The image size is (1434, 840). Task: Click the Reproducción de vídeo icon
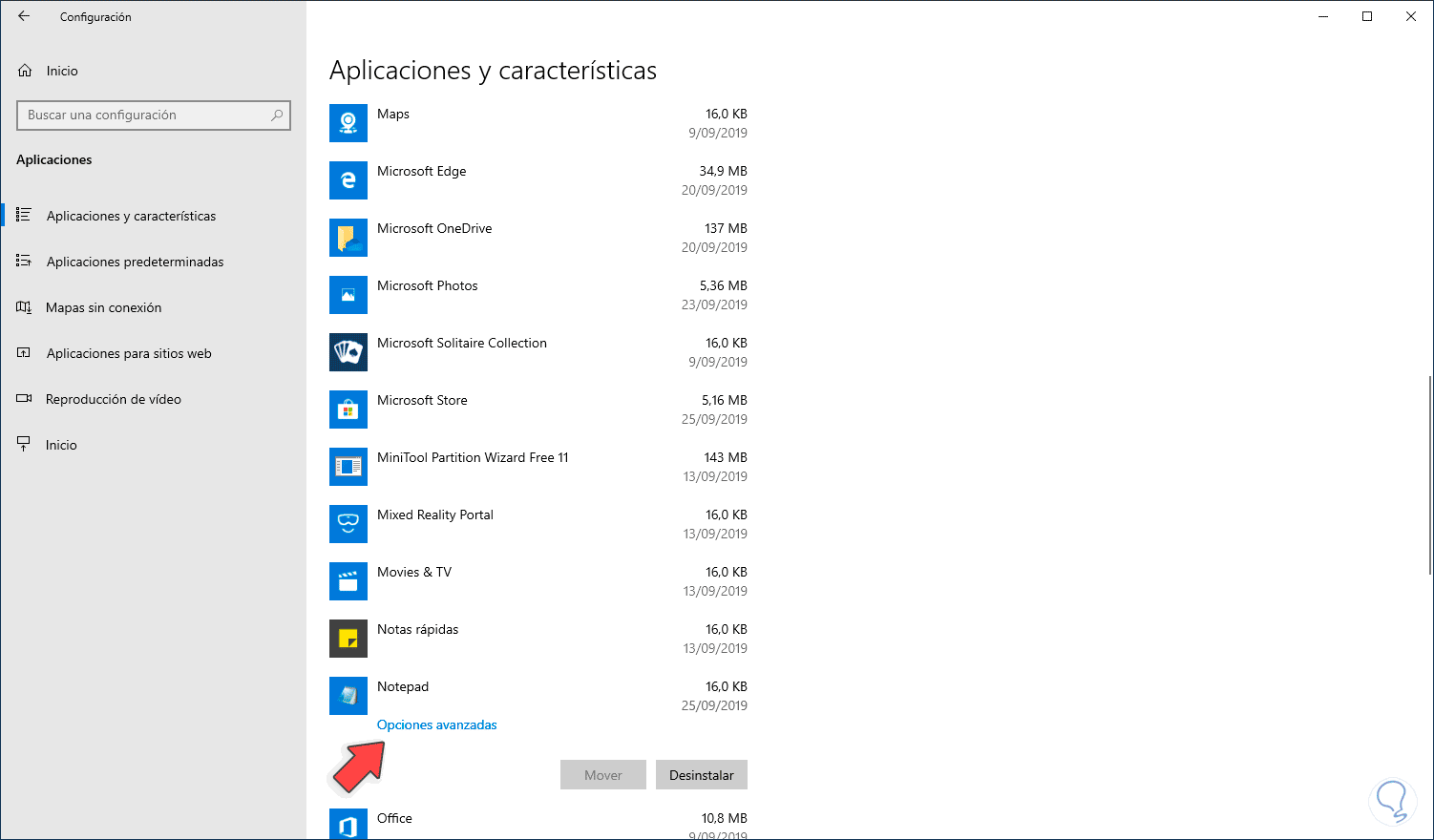click(24, 399)
